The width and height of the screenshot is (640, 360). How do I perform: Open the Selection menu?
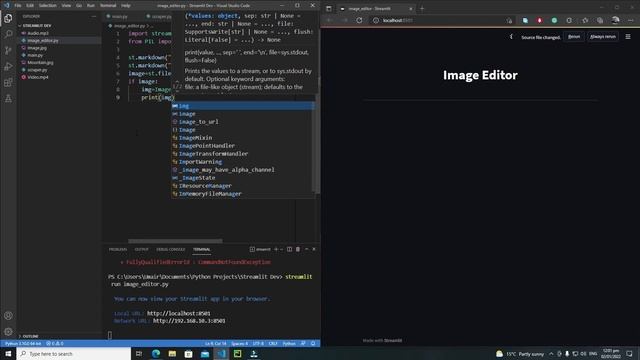click(47, 5)
